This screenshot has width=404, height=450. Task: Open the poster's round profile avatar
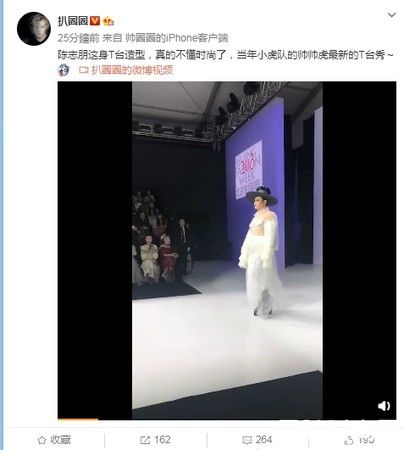(34, 29)
